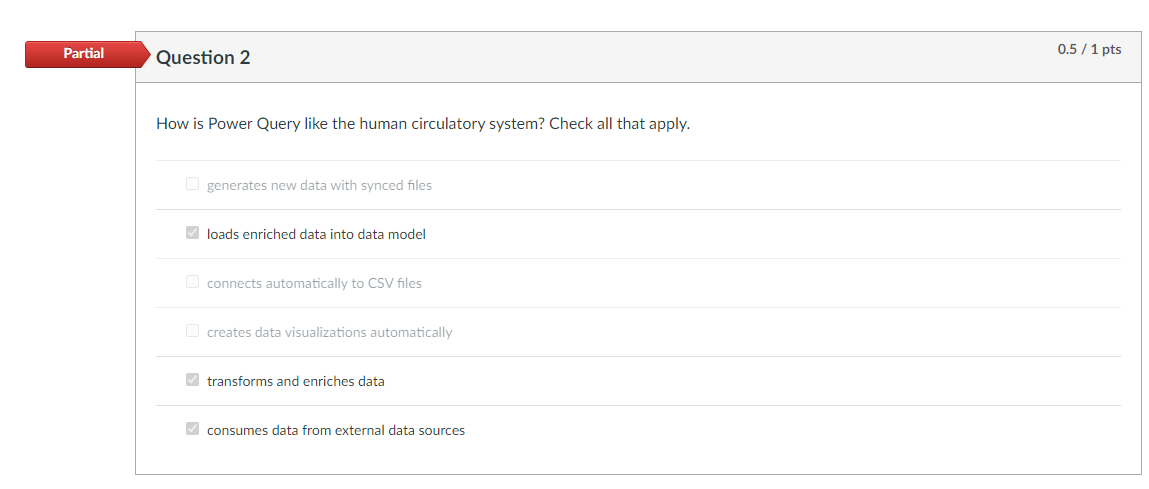Tick the 'connects automatically to CSV files' checkbox
This screenshot has height=489, width=1149.
pyautogui.click(x=192, y=282)
